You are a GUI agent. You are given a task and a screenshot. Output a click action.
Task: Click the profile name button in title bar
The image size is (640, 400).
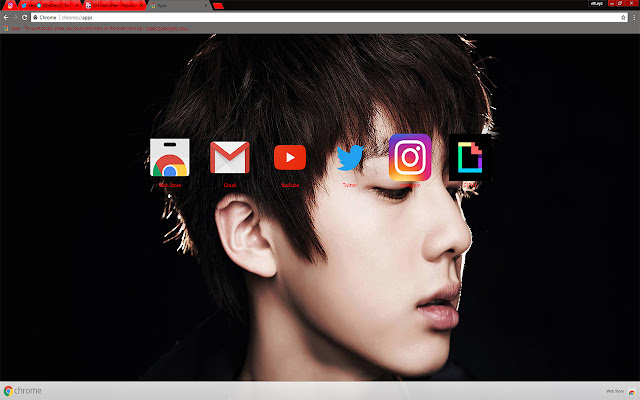(597, 3)
